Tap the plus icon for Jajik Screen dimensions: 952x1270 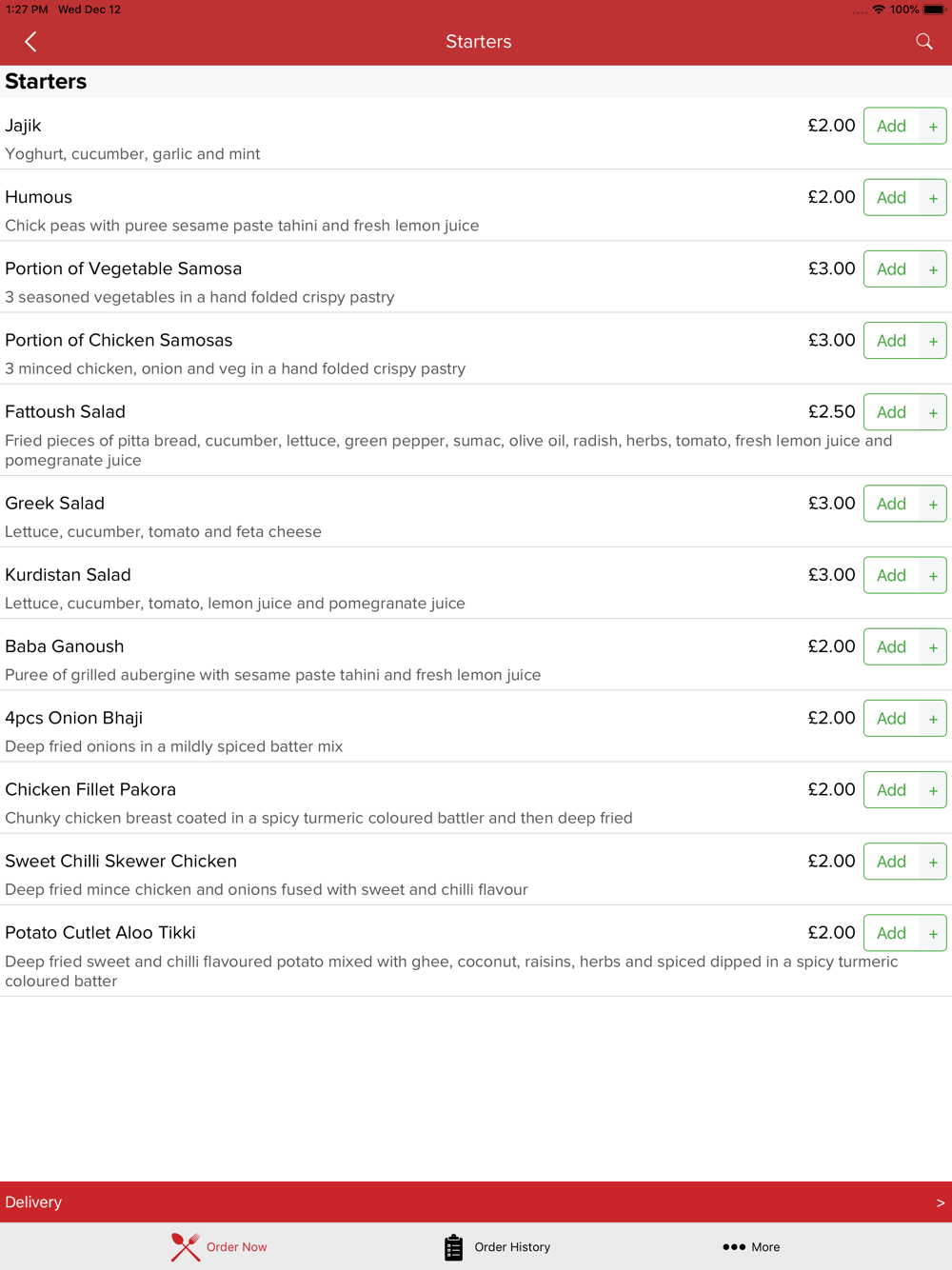coord(933,127)
